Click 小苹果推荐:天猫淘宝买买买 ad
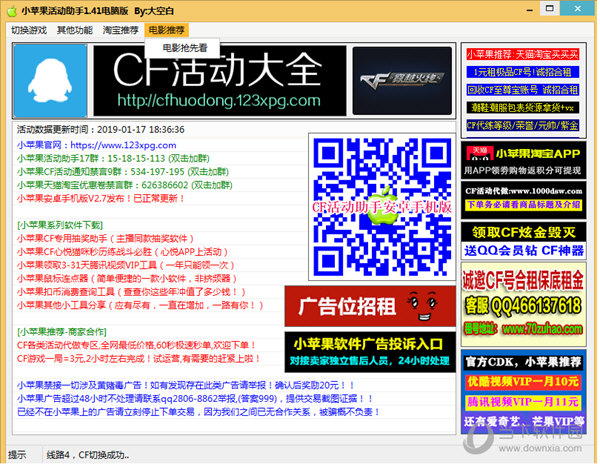Viewport: 600px width, 470px height. point(522,54)
